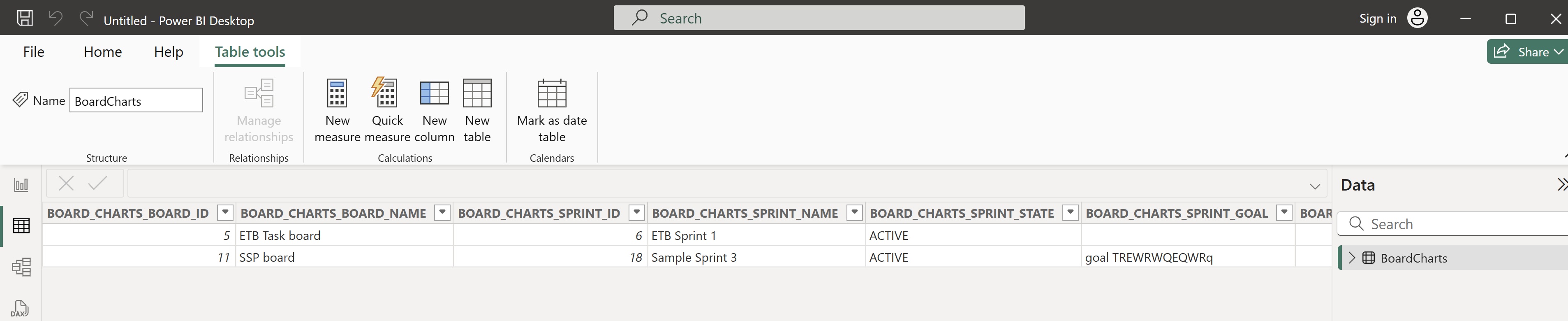Viewport: 1568px width, 321px height.
Task: Switch to Report view icon
Action: pos(21,184)
